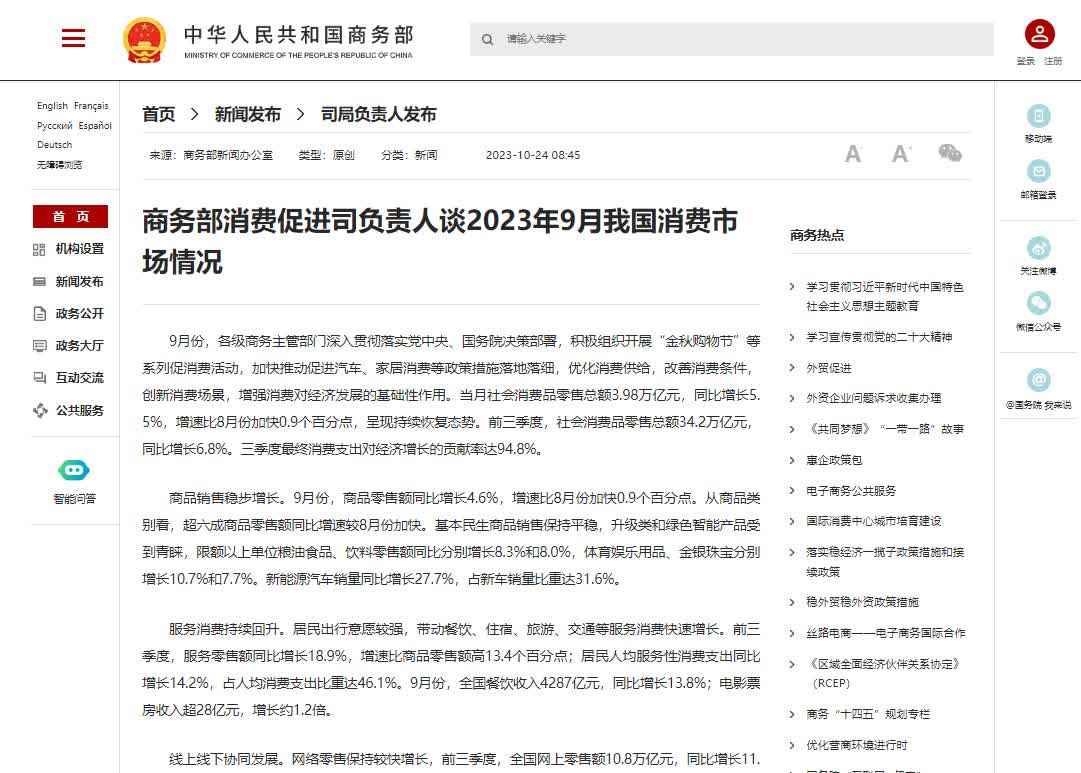The width and height of the screenshot is (1081, 773).
Task: Switch to 无障碍浏览 accessible browsing mode
Action: coord(60,164)
